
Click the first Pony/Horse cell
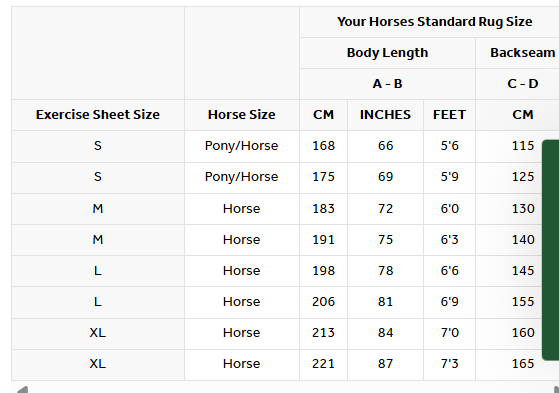[242, 146]
